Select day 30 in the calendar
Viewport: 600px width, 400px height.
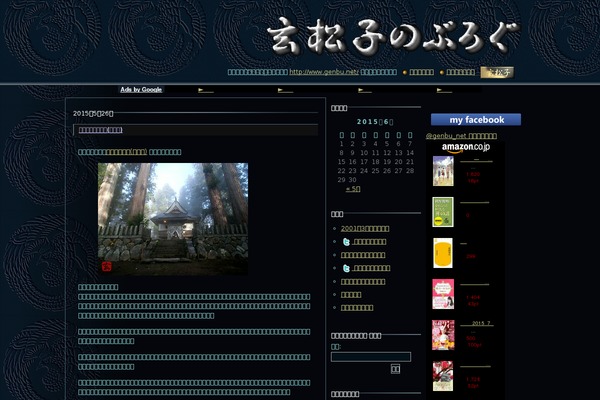[x=353, y=180]
